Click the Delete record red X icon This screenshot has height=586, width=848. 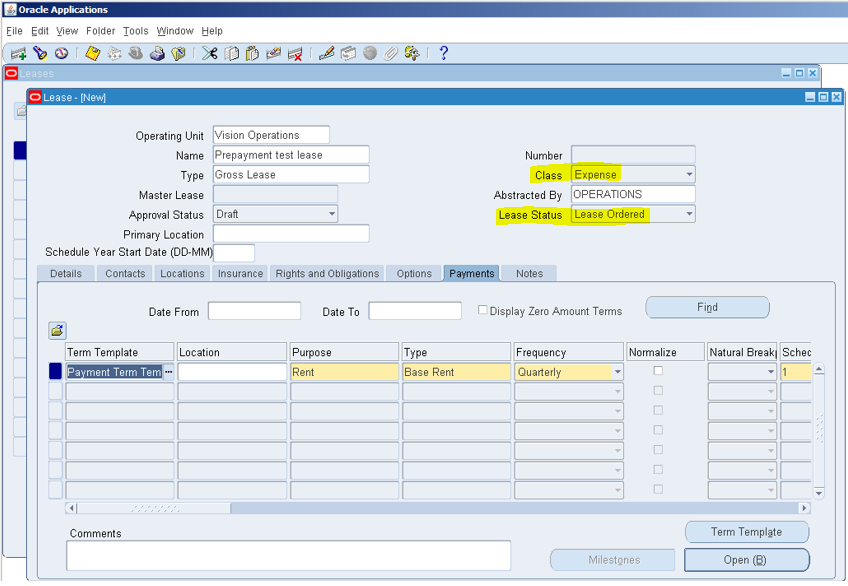295,53
